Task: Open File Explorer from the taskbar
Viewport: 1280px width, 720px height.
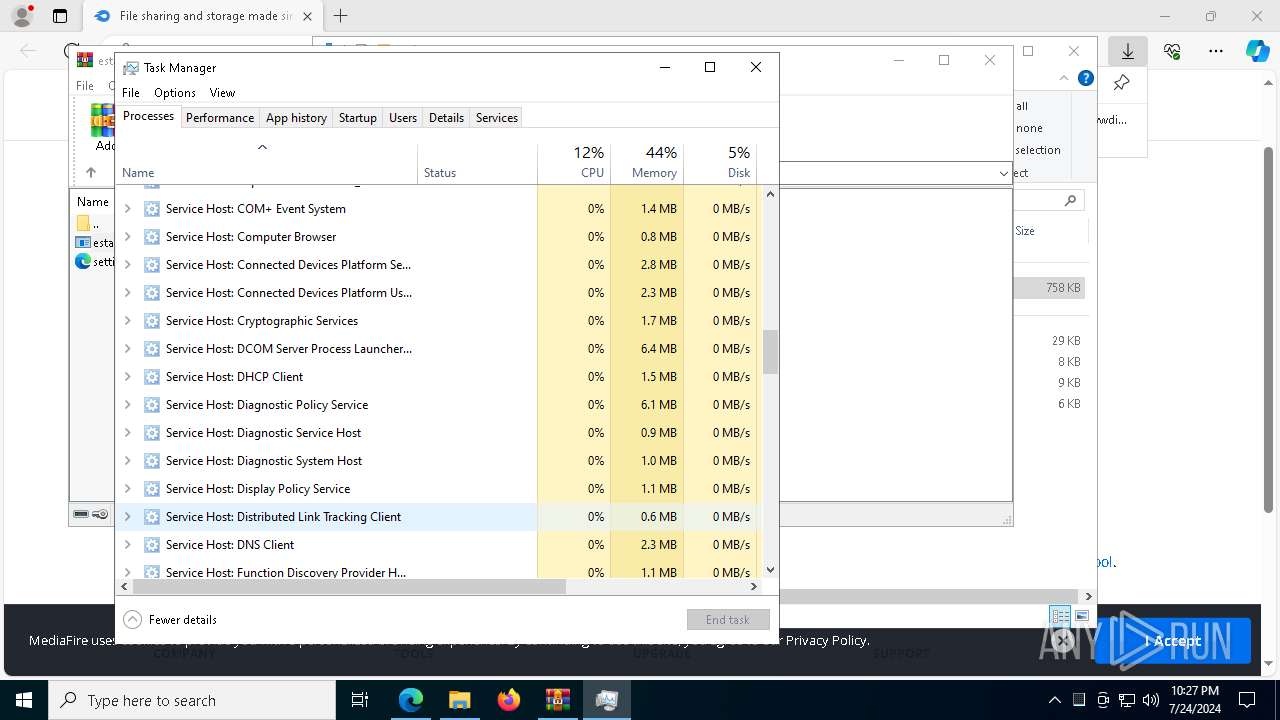Action: 459,700
